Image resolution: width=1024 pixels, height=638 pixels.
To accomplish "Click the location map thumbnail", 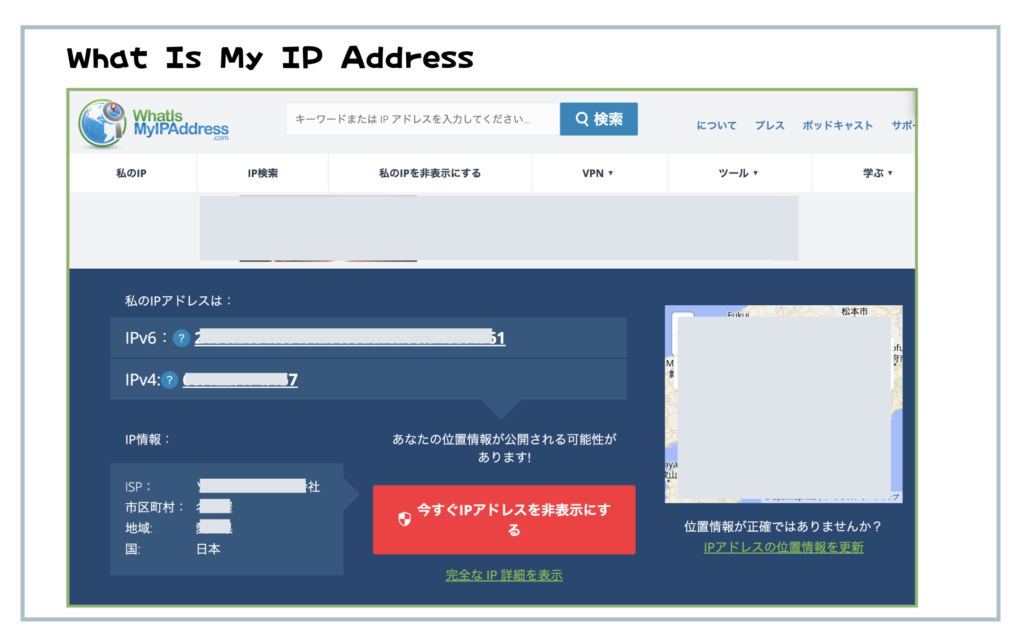I will 783,403.
